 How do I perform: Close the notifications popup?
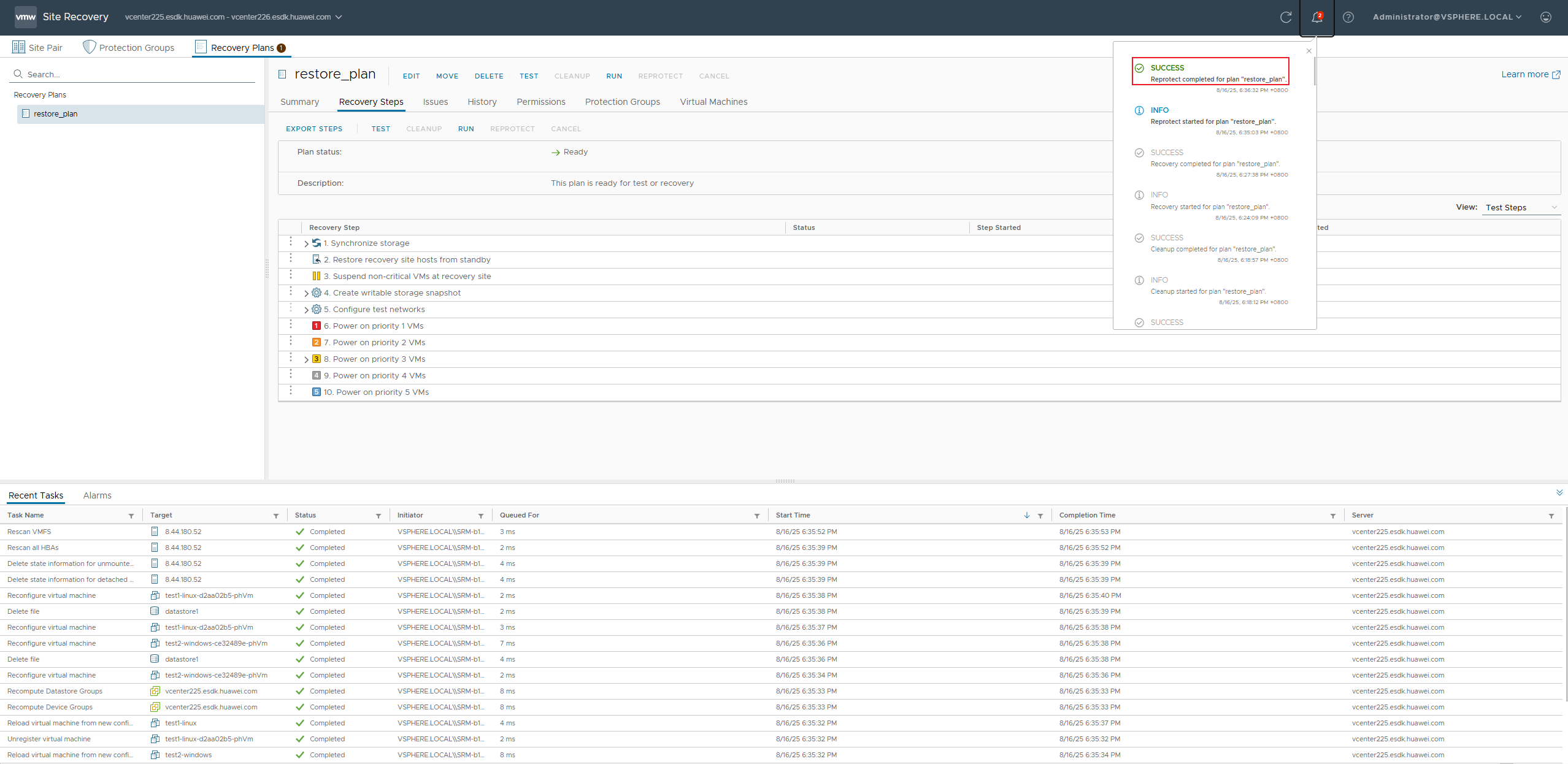1309,51
